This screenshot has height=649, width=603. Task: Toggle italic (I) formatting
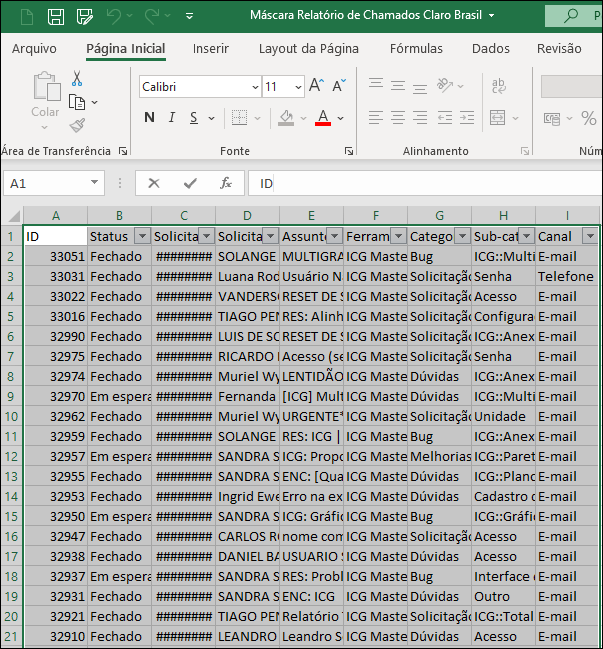[x=172, y=118]
